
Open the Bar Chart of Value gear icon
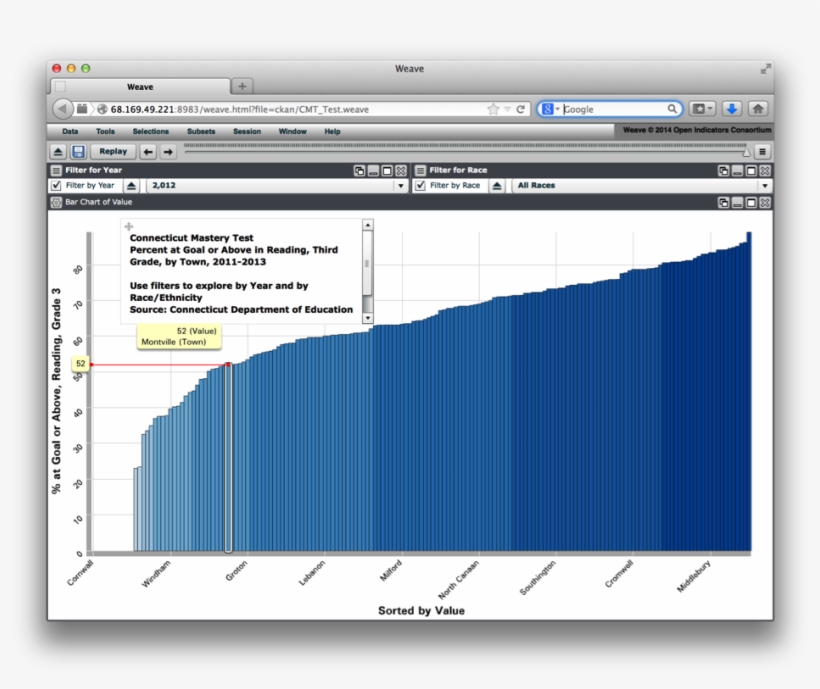click(55, 203)
